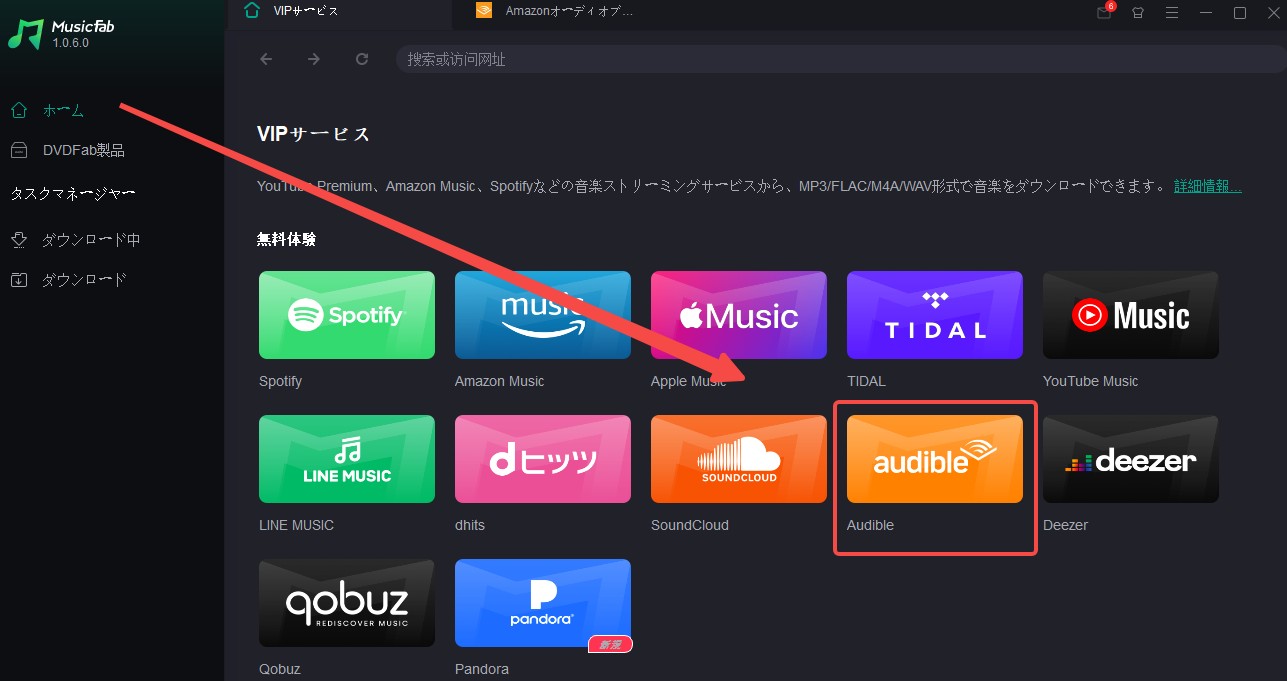This screenshot has width=1287, height=681.
Task: Select the TIDAL service tile
Action: pos(934,315)
